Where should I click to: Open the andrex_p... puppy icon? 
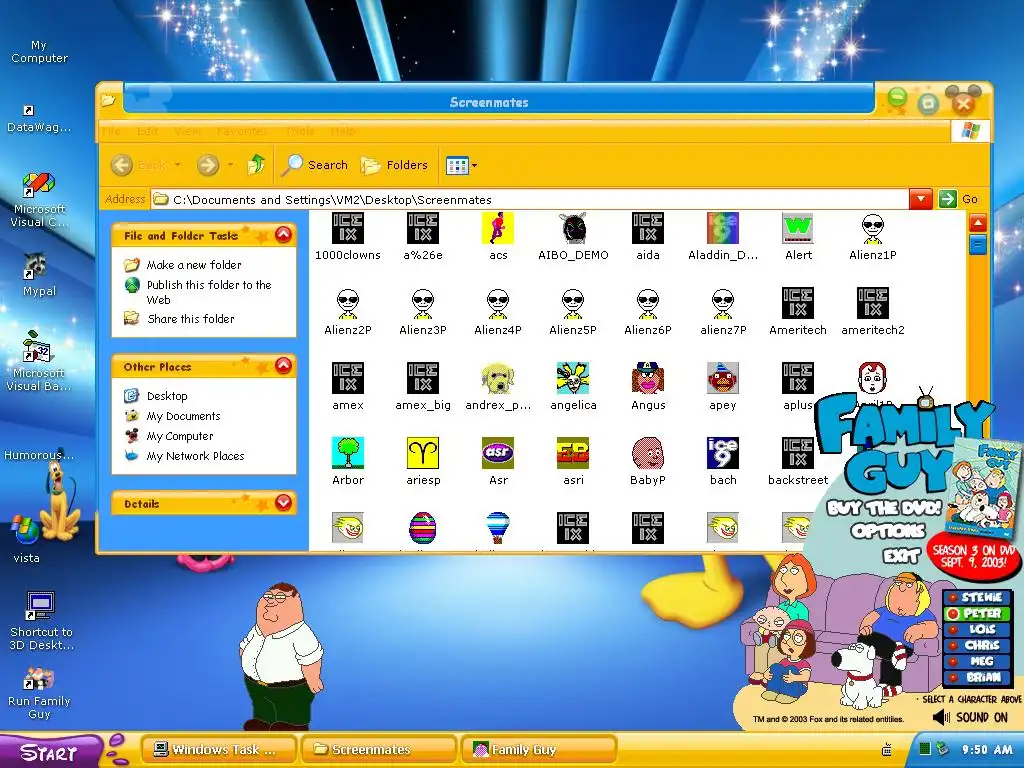498,387
